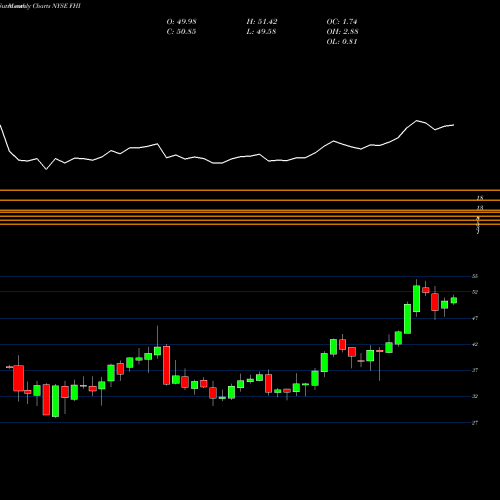Click the high value 'H: 51.42'
The height and width of the screenshot is (500, 500).
point(262,22)
